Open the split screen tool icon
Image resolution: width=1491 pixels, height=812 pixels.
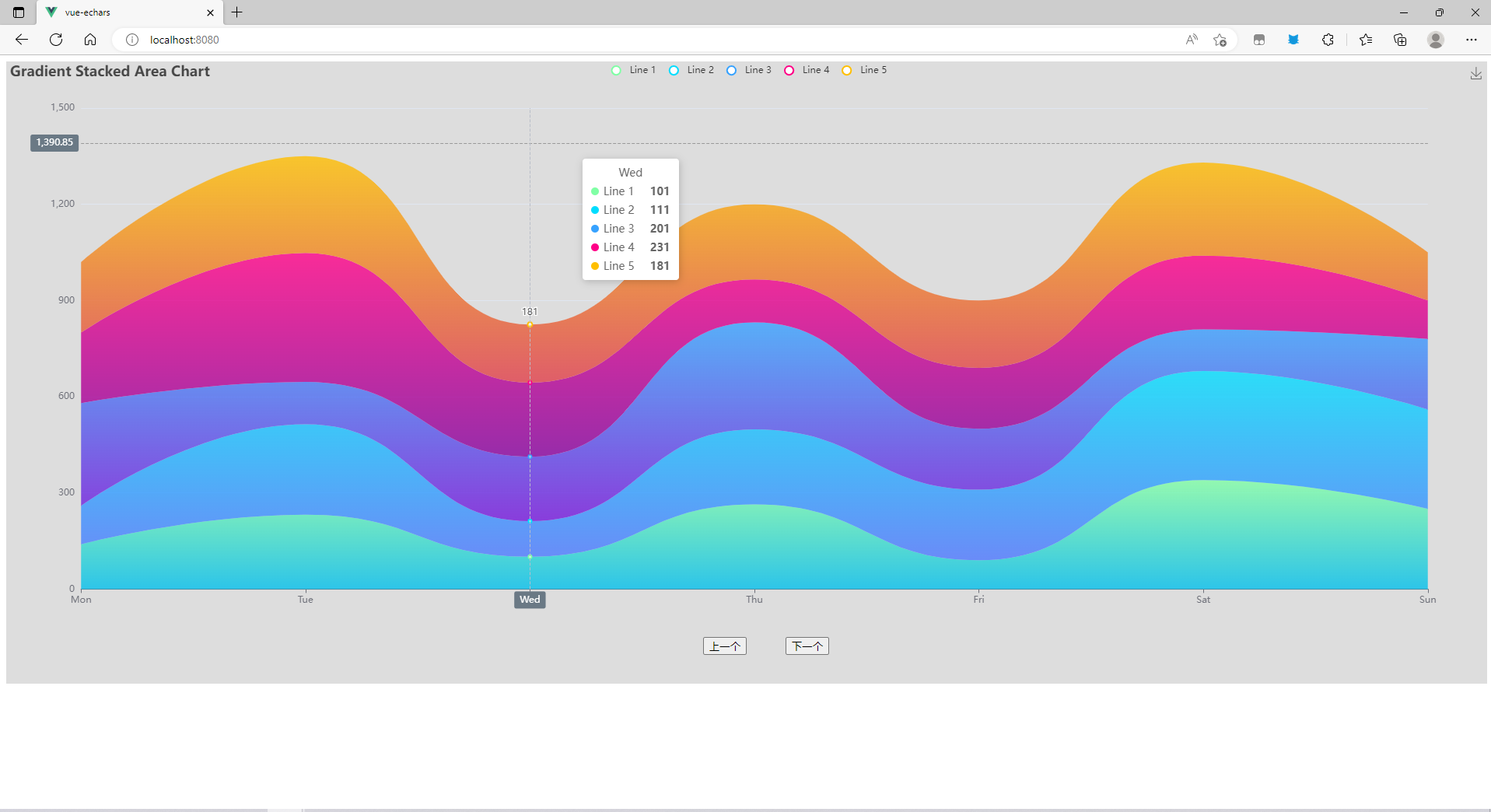pos(1259,40)
